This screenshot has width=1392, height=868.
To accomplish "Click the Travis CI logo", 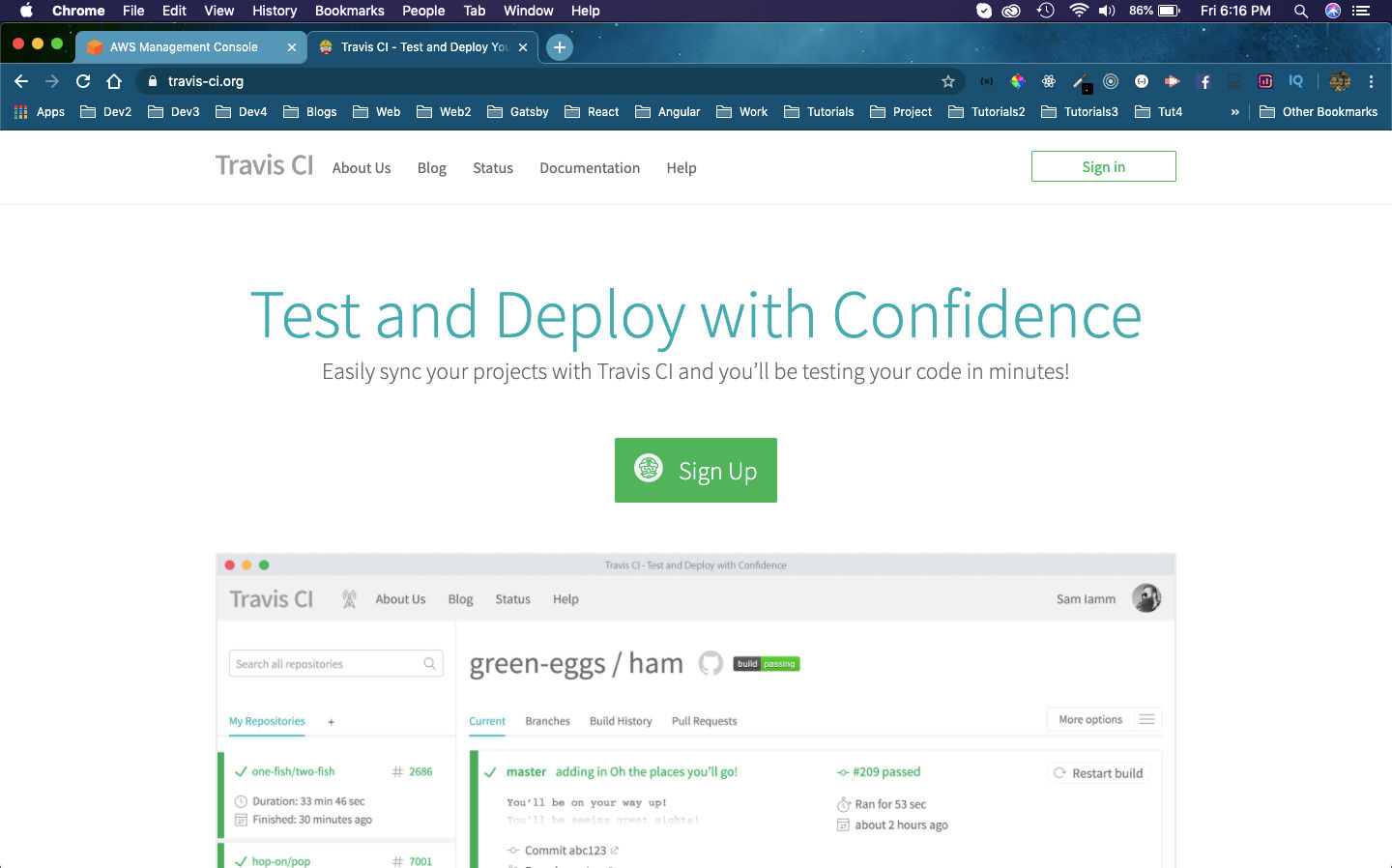I will (264, 166).
